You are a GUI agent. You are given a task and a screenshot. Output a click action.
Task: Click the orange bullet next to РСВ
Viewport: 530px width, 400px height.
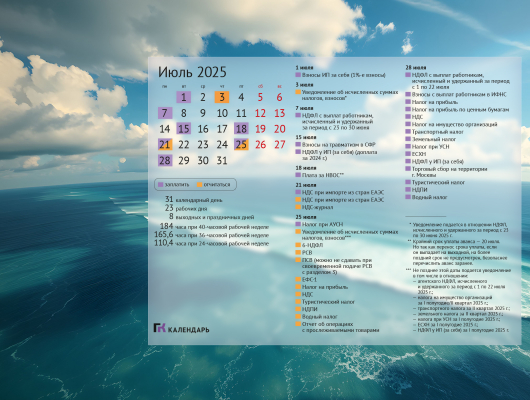click(x=298, y=253)
